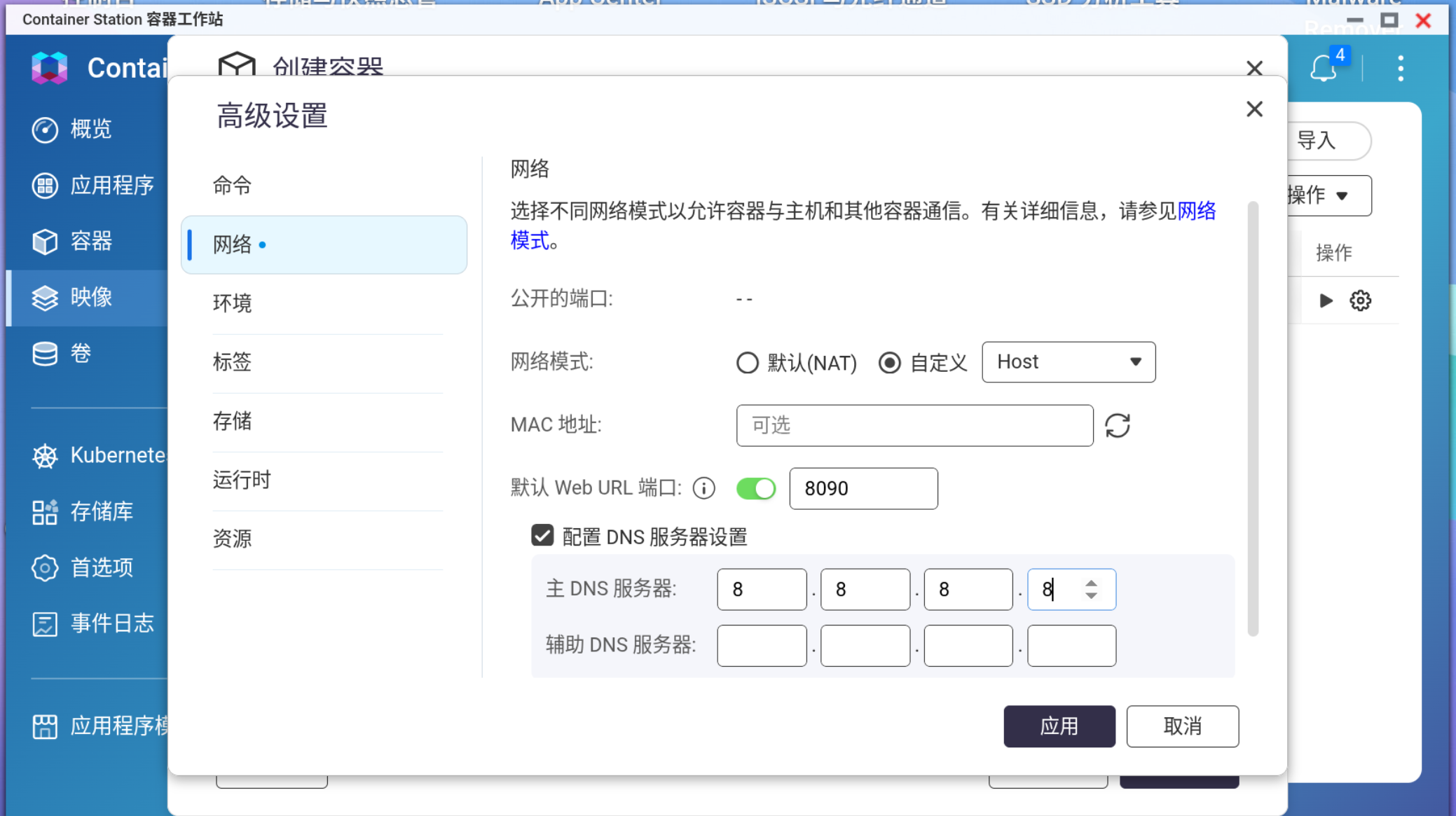The image size is (1456, 816).
Task: Click the MAC 地址 input field
Action: pyautogui.click(x=914, y=425)
